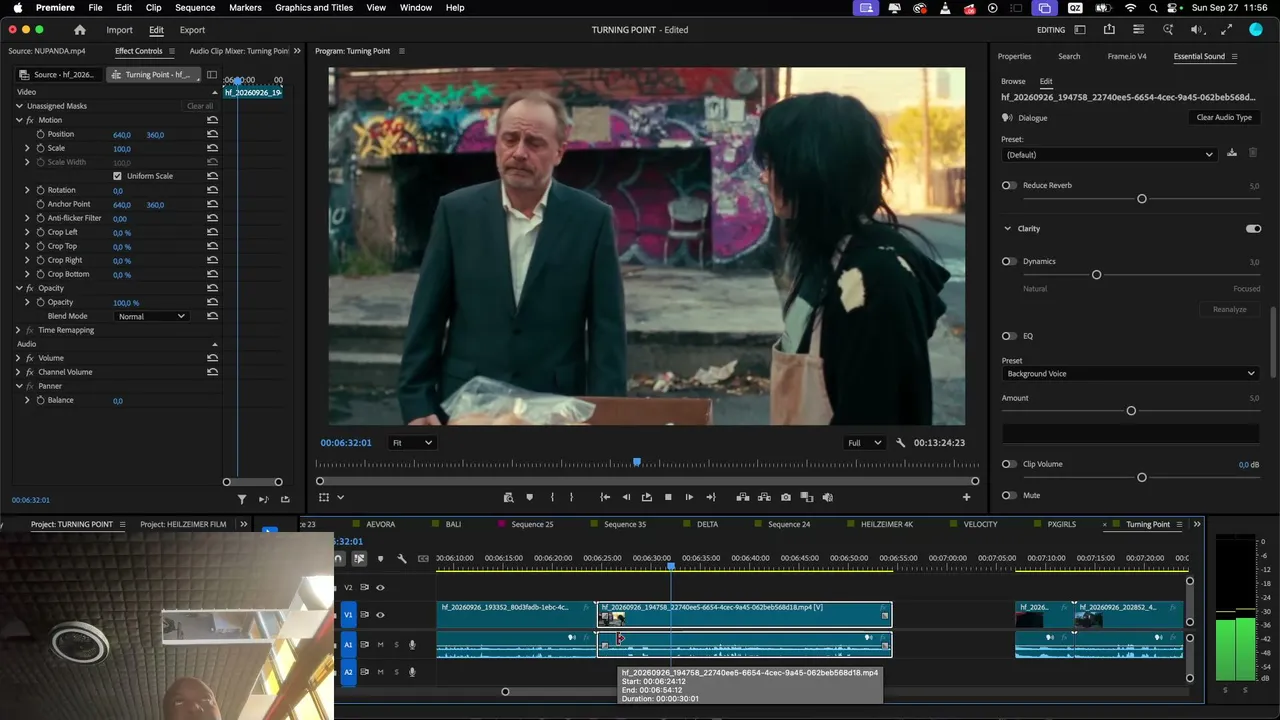Click the Closed Captions track icon in timeline

(423, 558)
